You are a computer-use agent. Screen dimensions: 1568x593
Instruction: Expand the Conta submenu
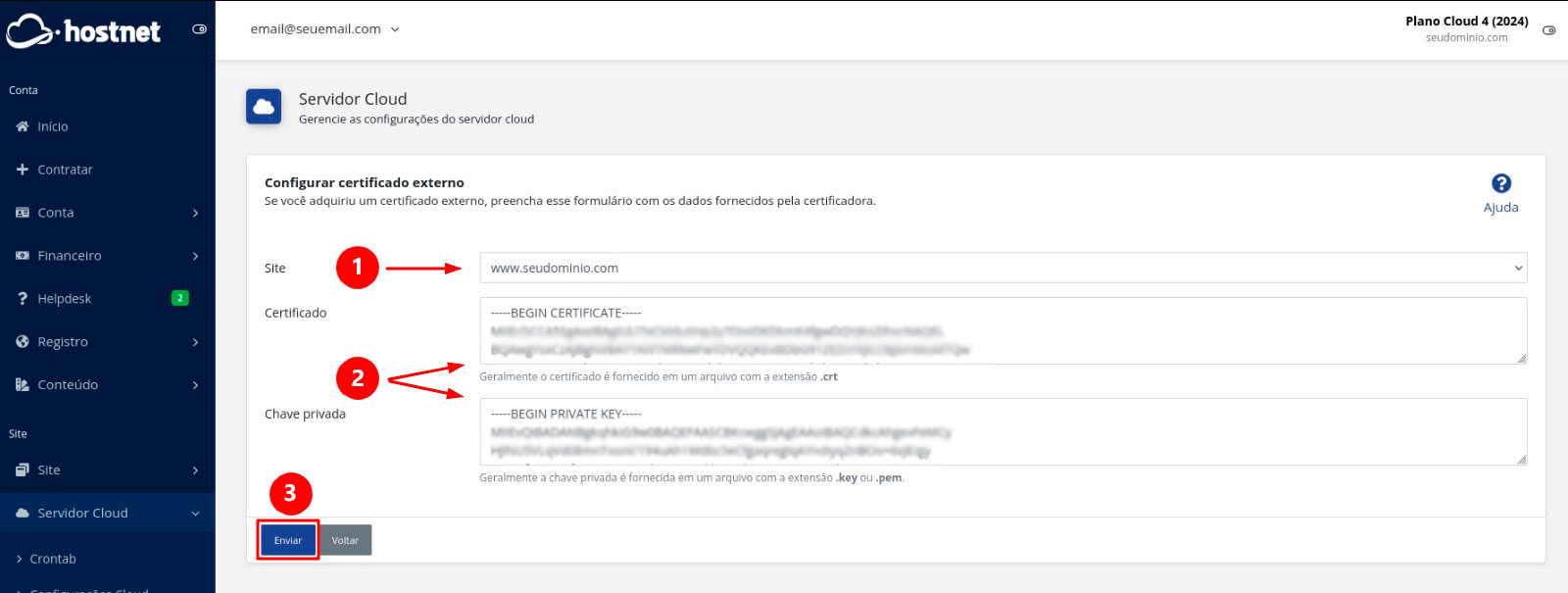107,213
